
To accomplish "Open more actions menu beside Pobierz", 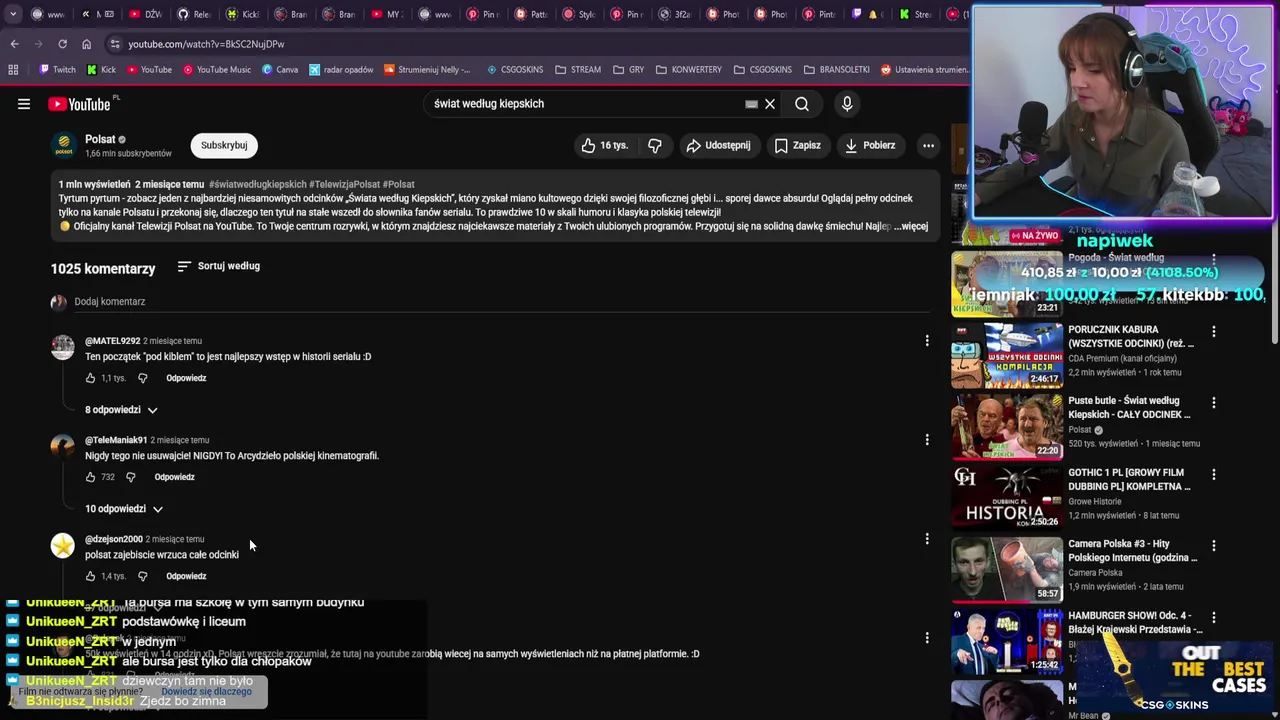I will (928, 145).
